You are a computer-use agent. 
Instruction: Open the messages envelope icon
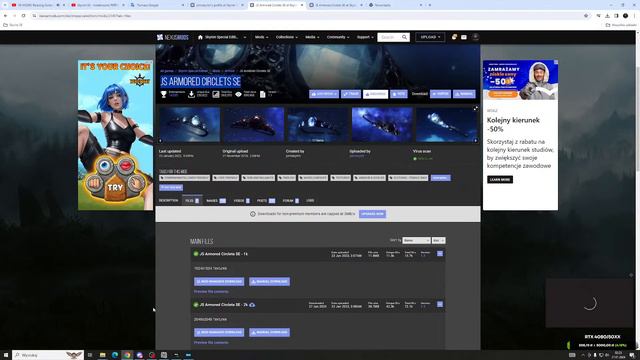click(x=464, y=37)
